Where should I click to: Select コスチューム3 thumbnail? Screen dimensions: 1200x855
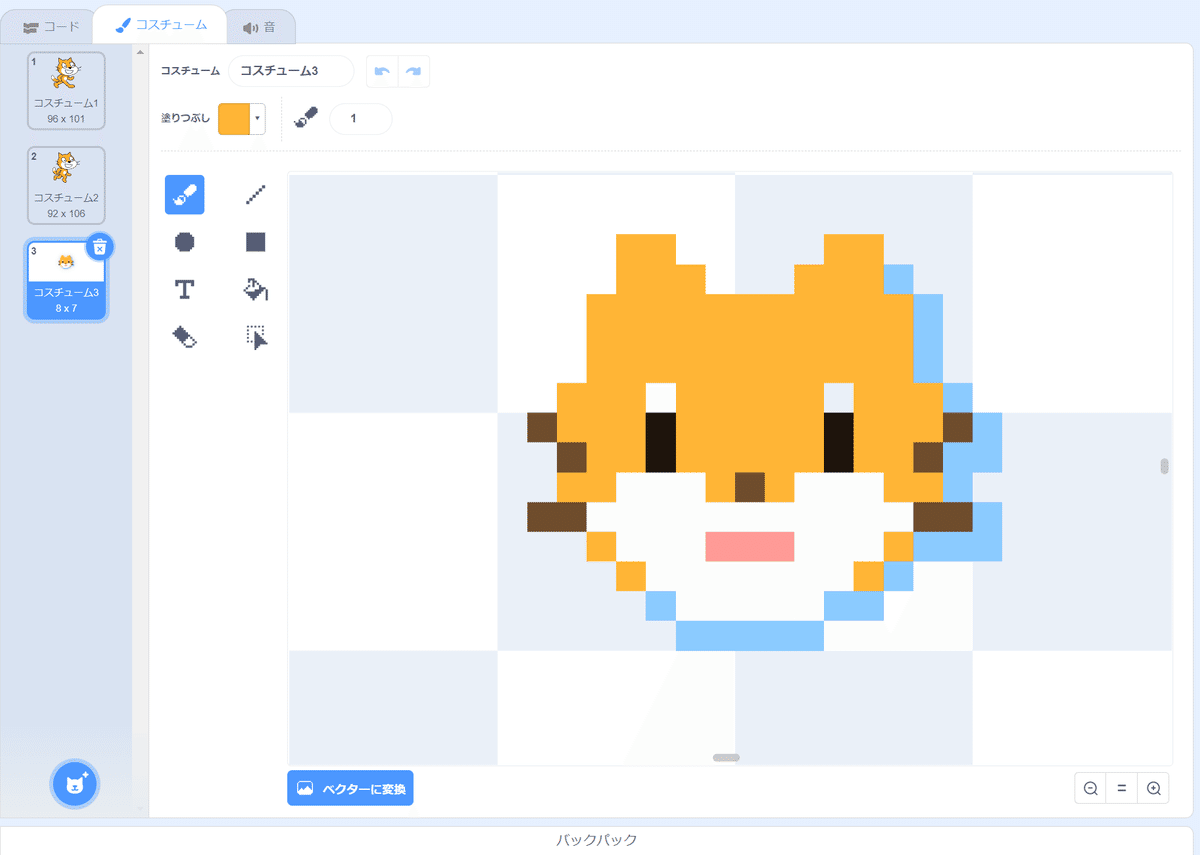66,280
